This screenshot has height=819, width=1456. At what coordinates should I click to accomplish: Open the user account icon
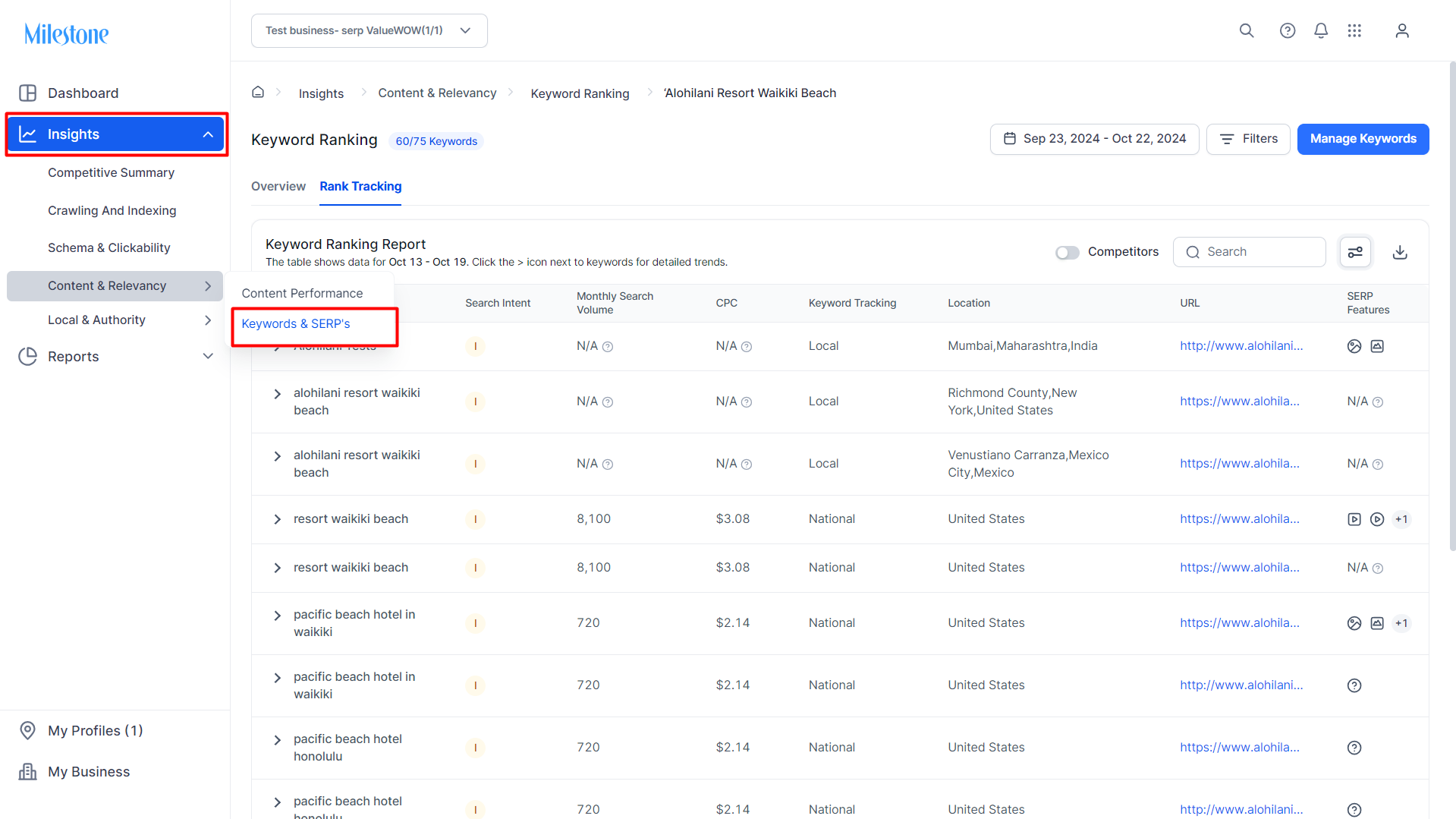pyautogui.click(x=1402, y=30)
